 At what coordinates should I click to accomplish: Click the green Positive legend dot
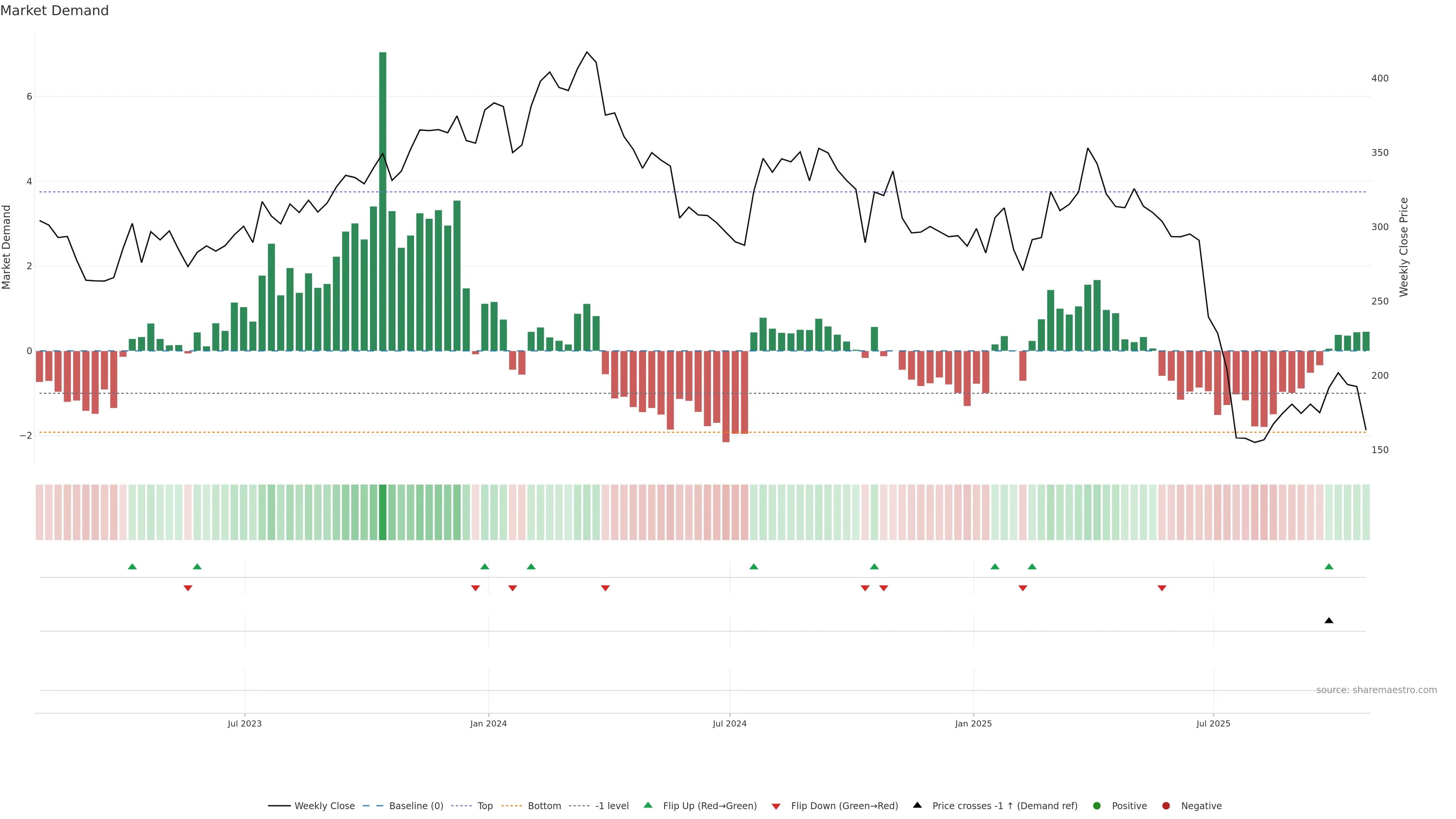click(x=1097, y=806)
